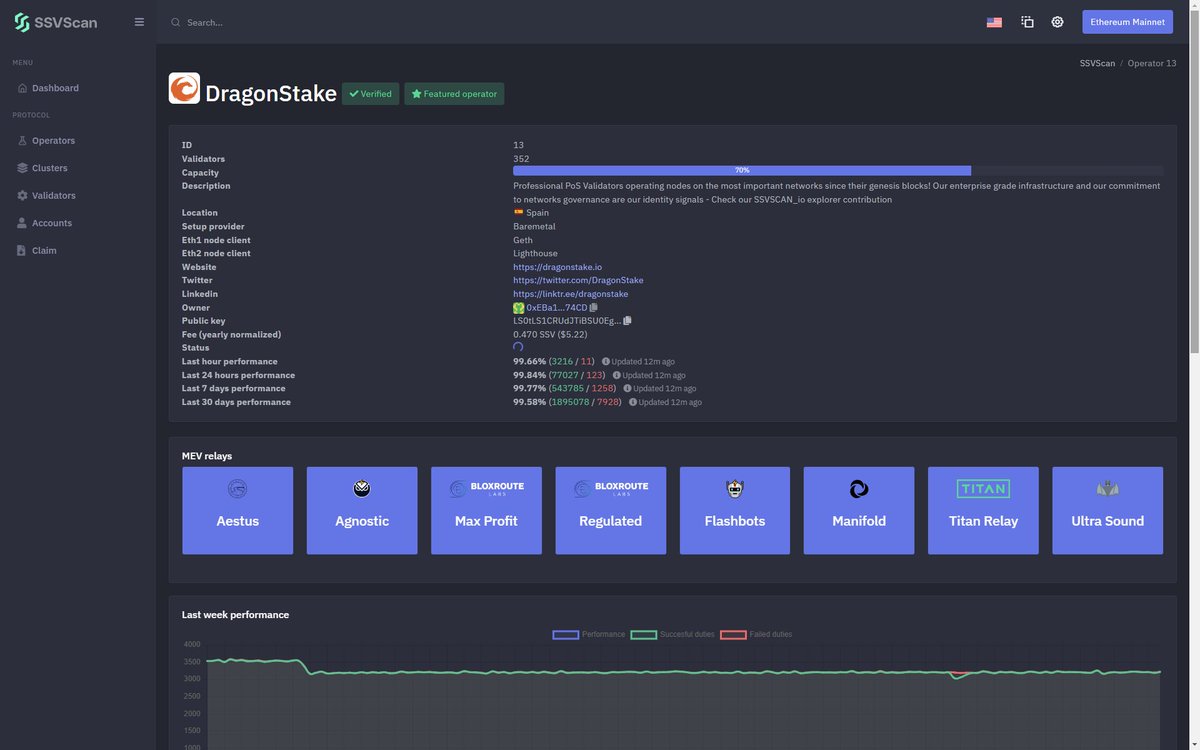Screen dimensions: 1200x750
Task: Click the Claim document icon
Action: coord(23,250)
